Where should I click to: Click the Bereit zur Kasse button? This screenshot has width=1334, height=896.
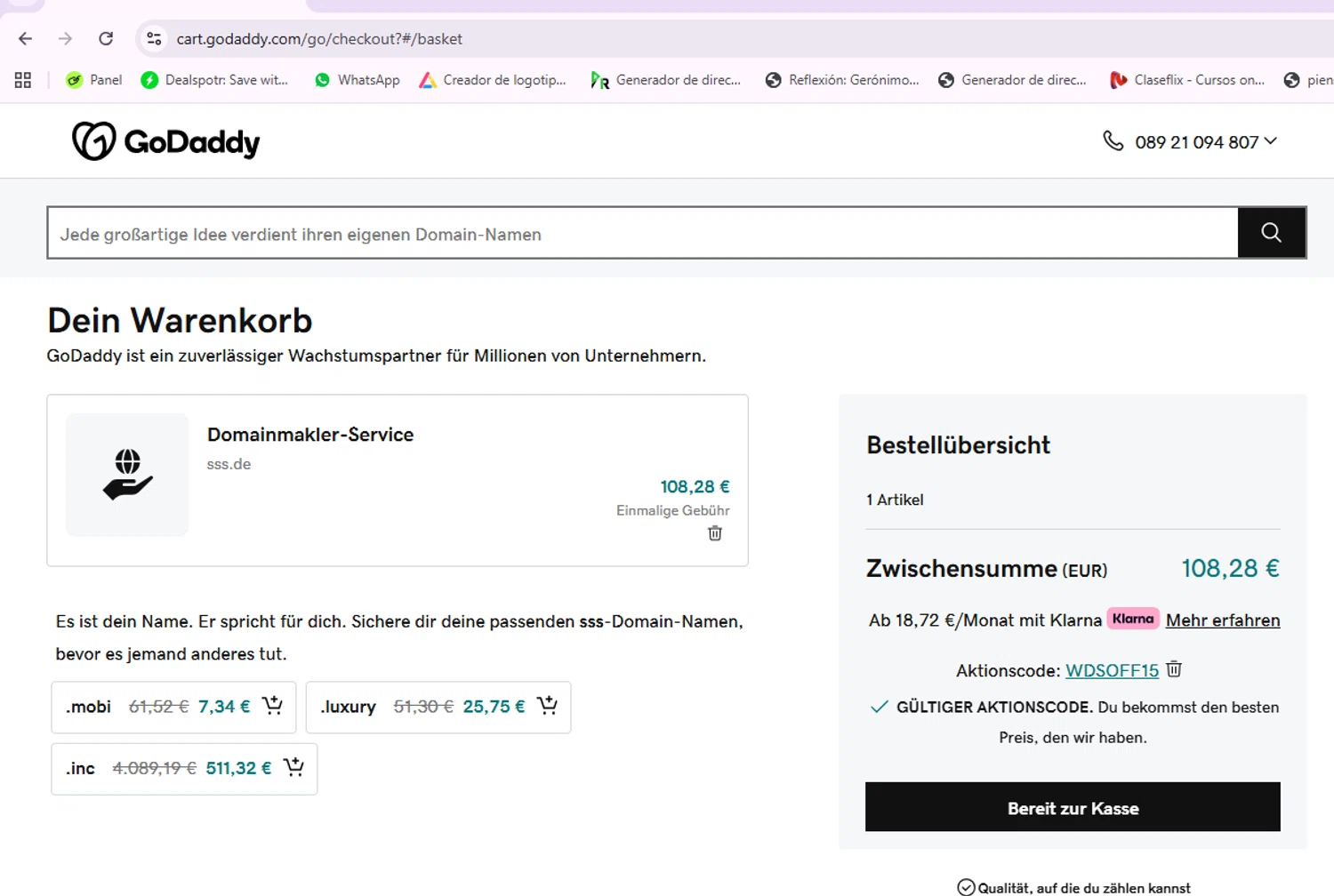point(1073,807)
